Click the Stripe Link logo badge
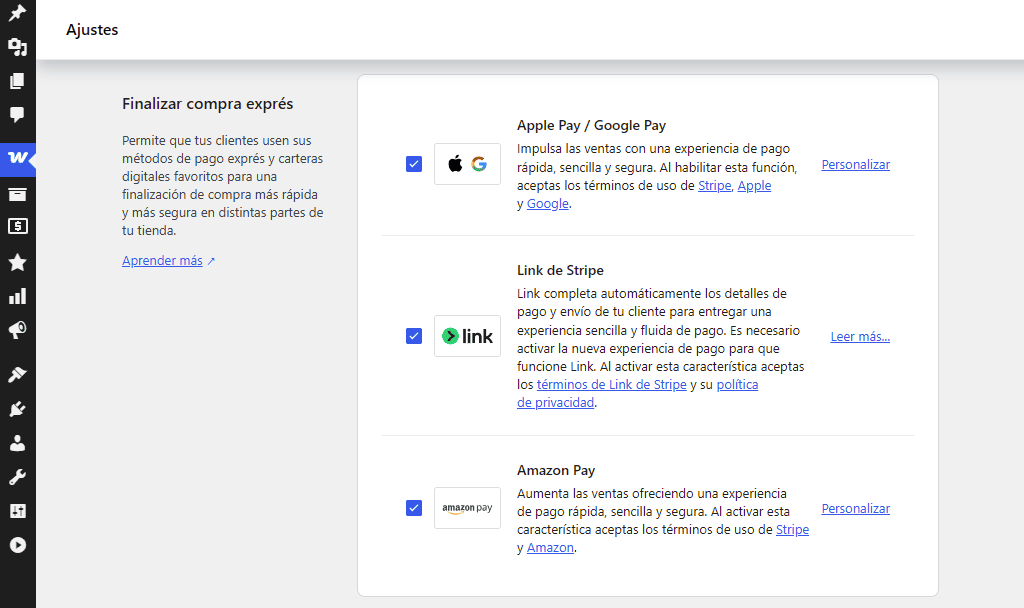 (x=468, y=336)
